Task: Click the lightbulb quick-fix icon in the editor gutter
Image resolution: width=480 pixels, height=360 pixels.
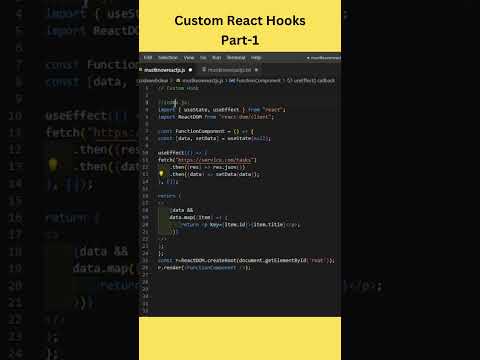Action: pyautogui.click(x=161, y=173)
